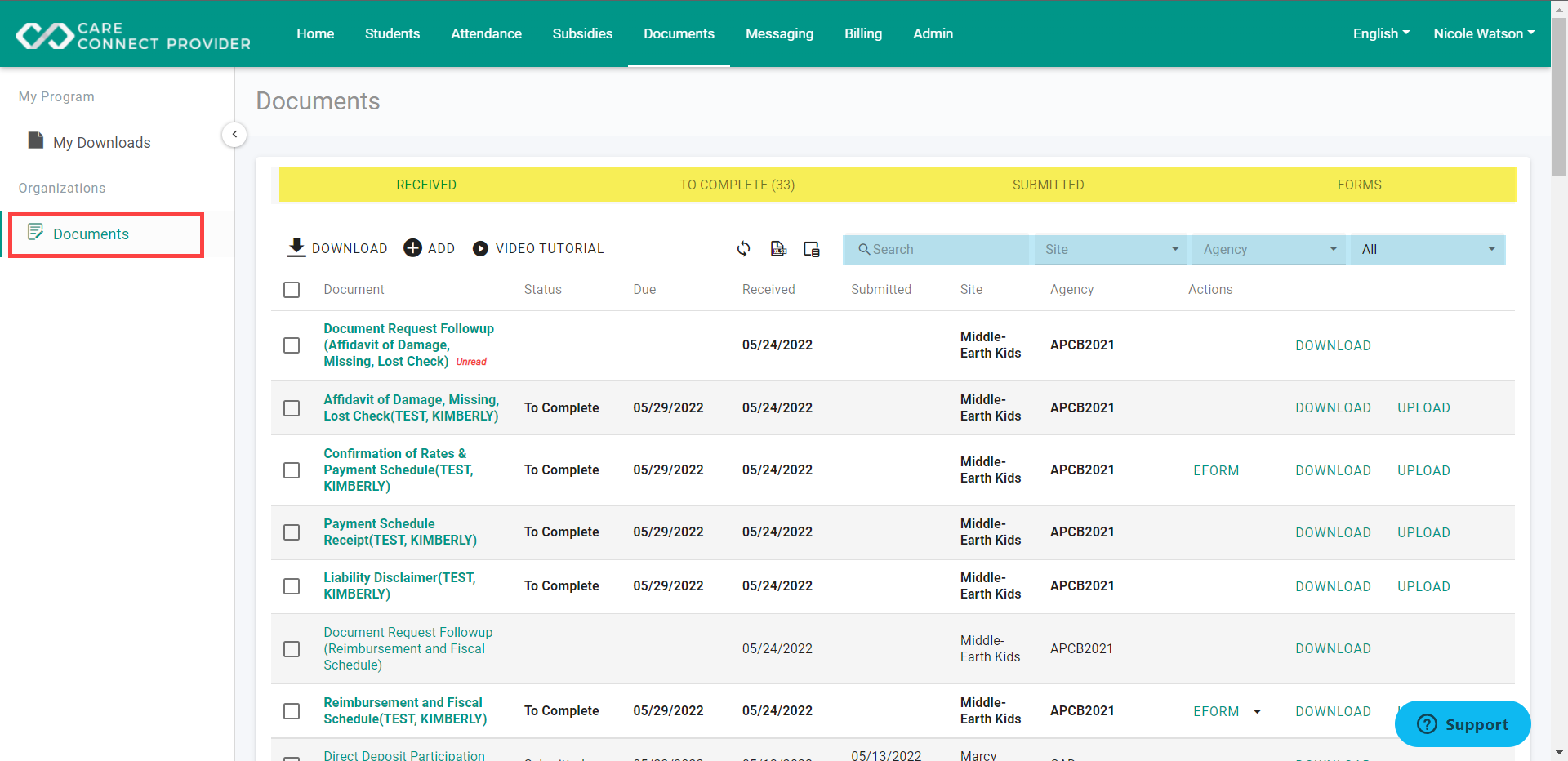The image size is (1568, 761).
Task: Open Affidavit of Damage, Missing, Lost Check link
Action: pos(411,407)
